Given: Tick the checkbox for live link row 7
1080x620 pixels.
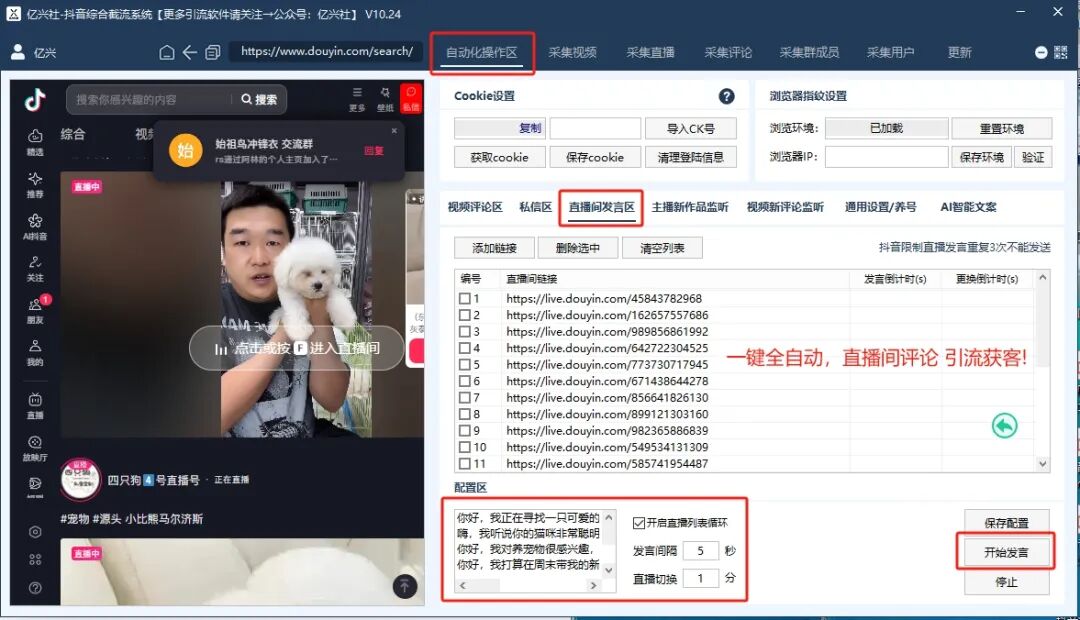Looking at the screenshot, I should pyautogui.click(x=465, y=398).
